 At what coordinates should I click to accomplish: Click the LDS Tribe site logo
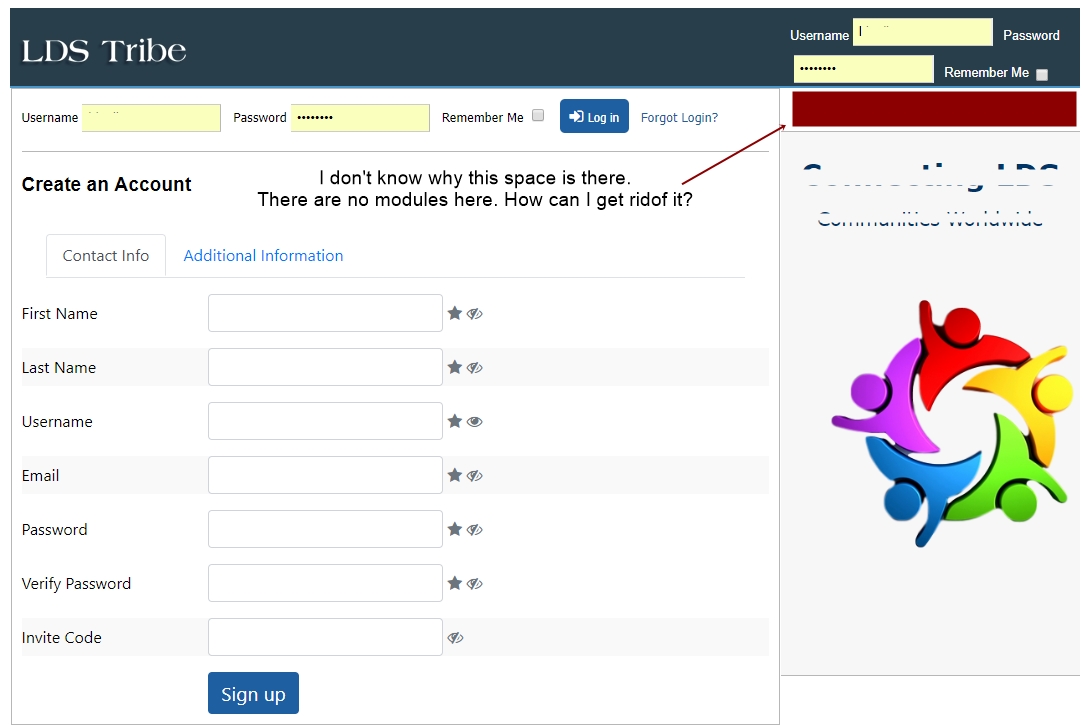click(104, 50)
